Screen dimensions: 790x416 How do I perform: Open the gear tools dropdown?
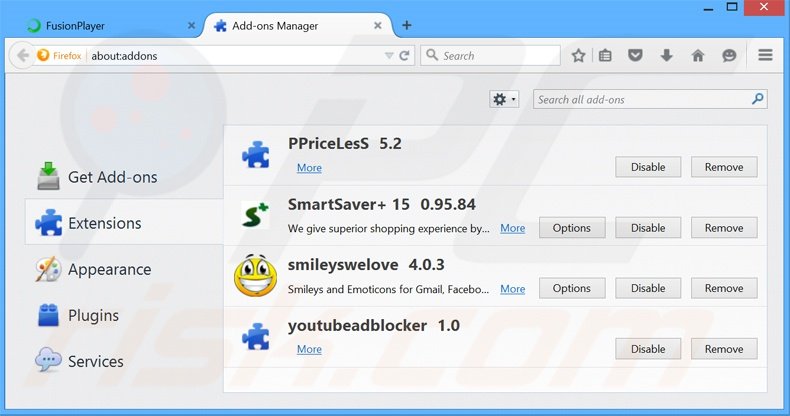pyautogui.click(x=503, y=99)
